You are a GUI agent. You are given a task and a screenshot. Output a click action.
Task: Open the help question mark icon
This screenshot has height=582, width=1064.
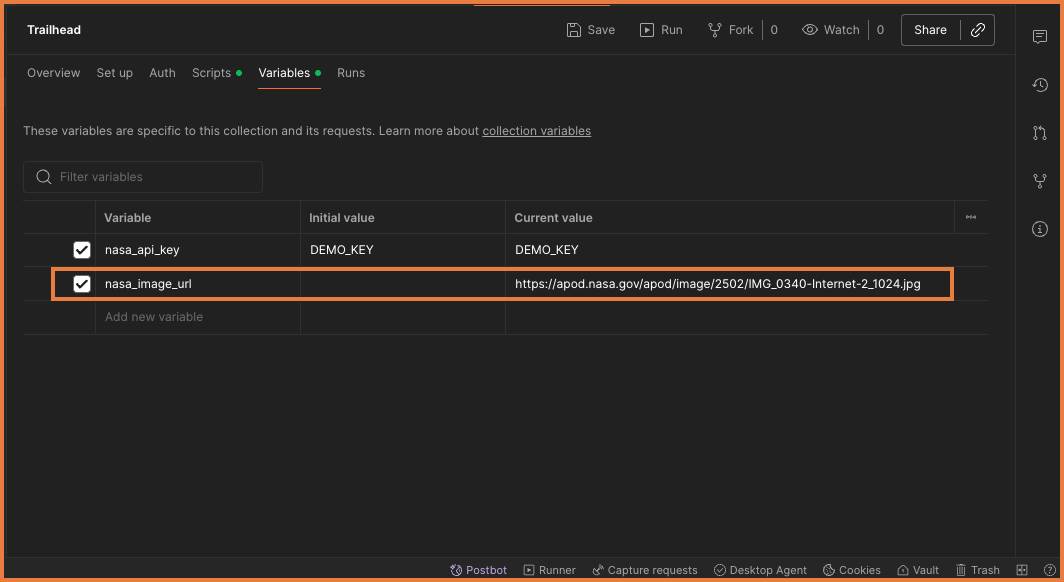(x=1049, y=570)
